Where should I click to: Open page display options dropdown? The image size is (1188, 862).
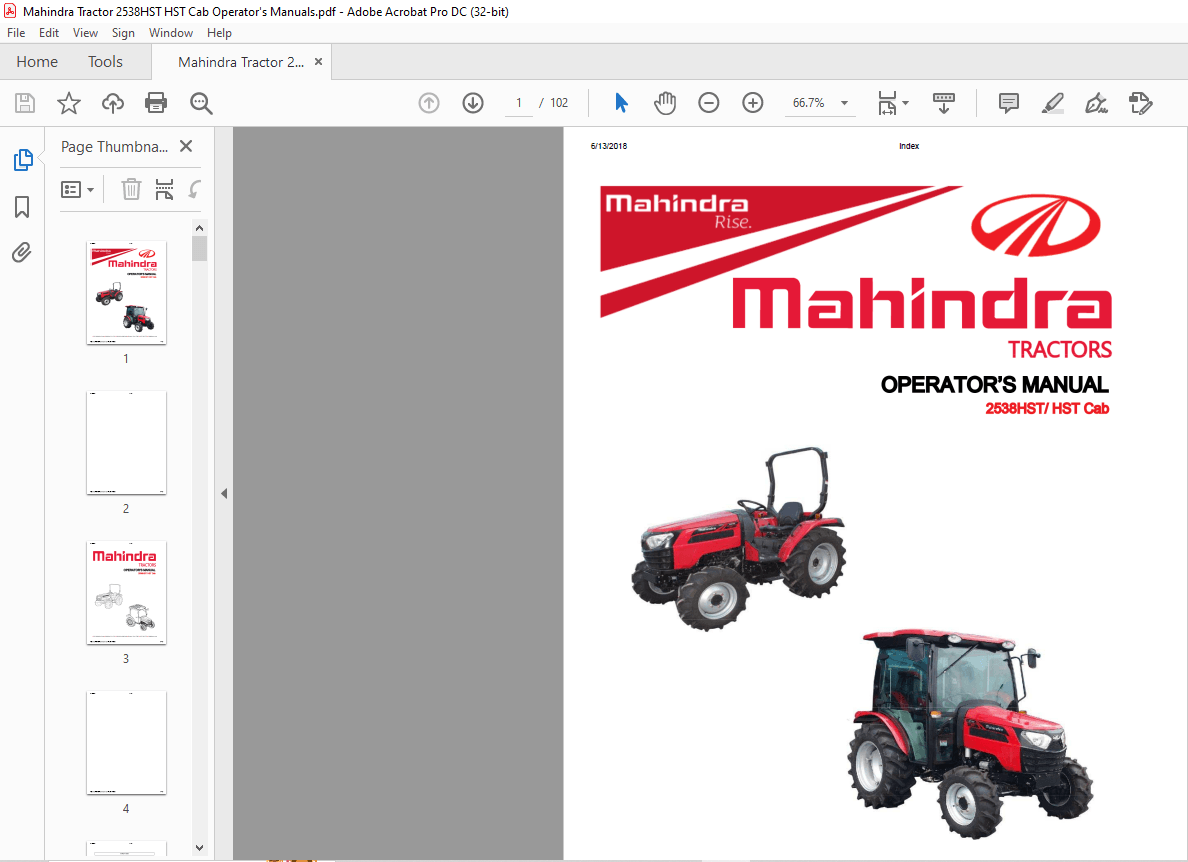(x=893, y=102)
